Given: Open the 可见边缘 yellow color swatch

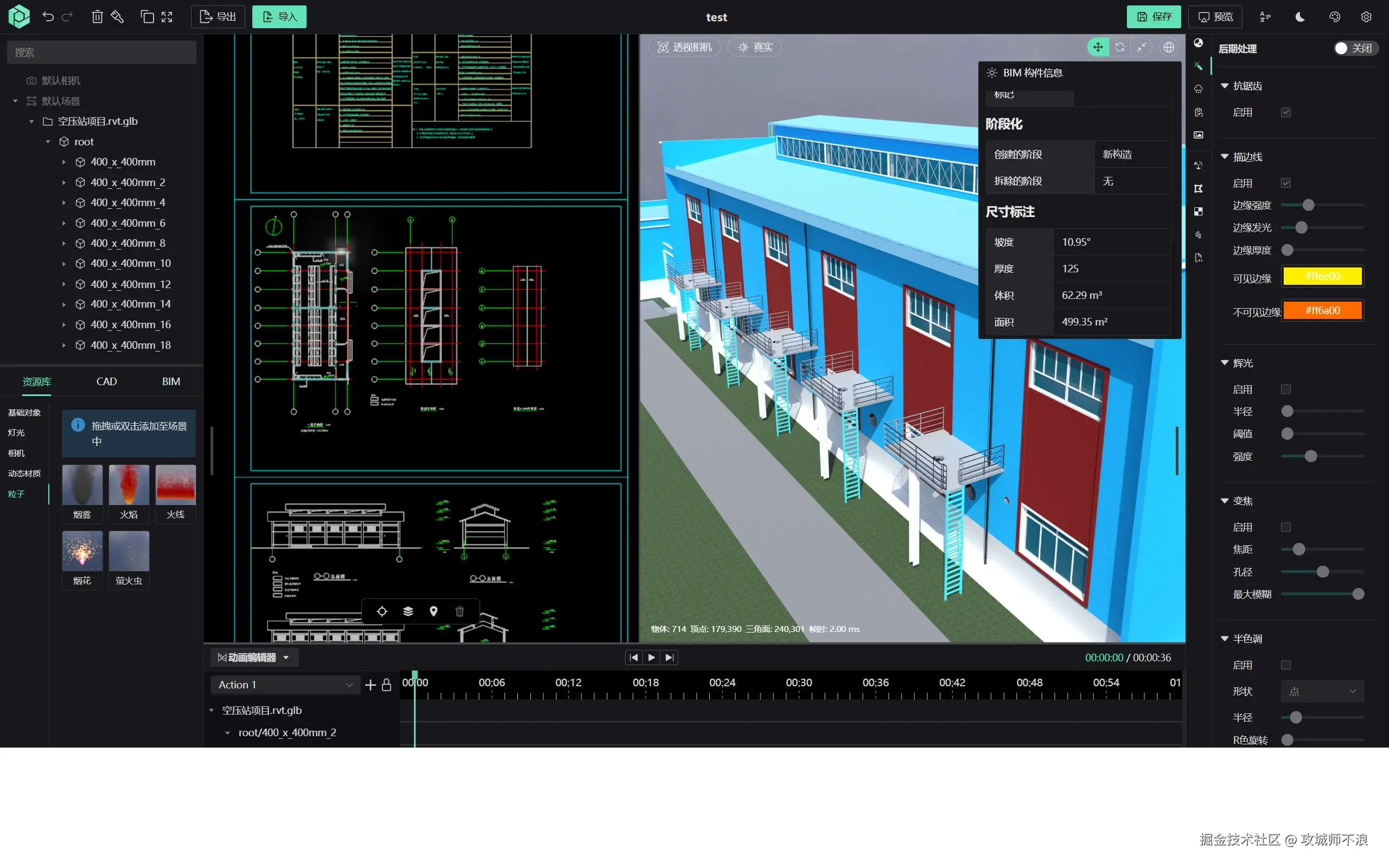Looking at the screenshot, I should (1322, 276).
